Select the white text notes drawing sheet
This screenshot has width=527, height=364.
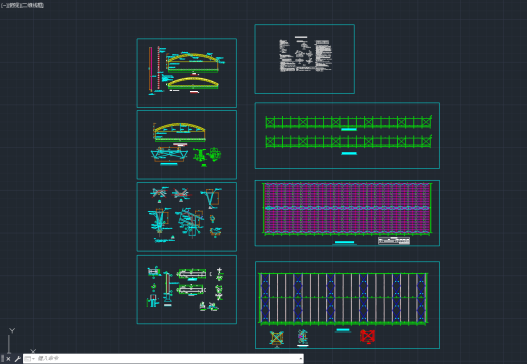click(305, 59)
